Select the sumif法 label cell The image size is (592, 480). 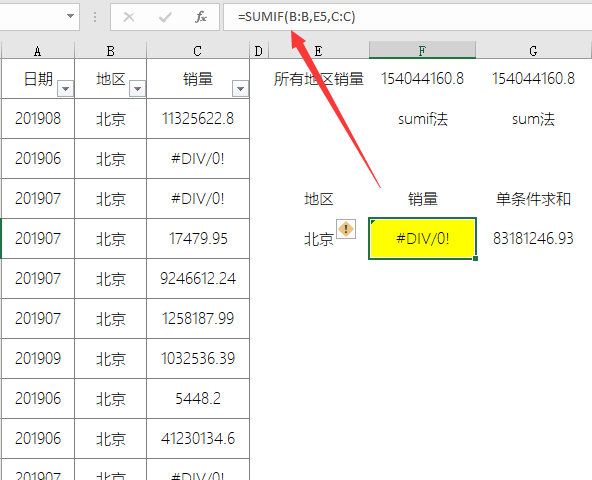pyautogui.click(x=422, y=119)
